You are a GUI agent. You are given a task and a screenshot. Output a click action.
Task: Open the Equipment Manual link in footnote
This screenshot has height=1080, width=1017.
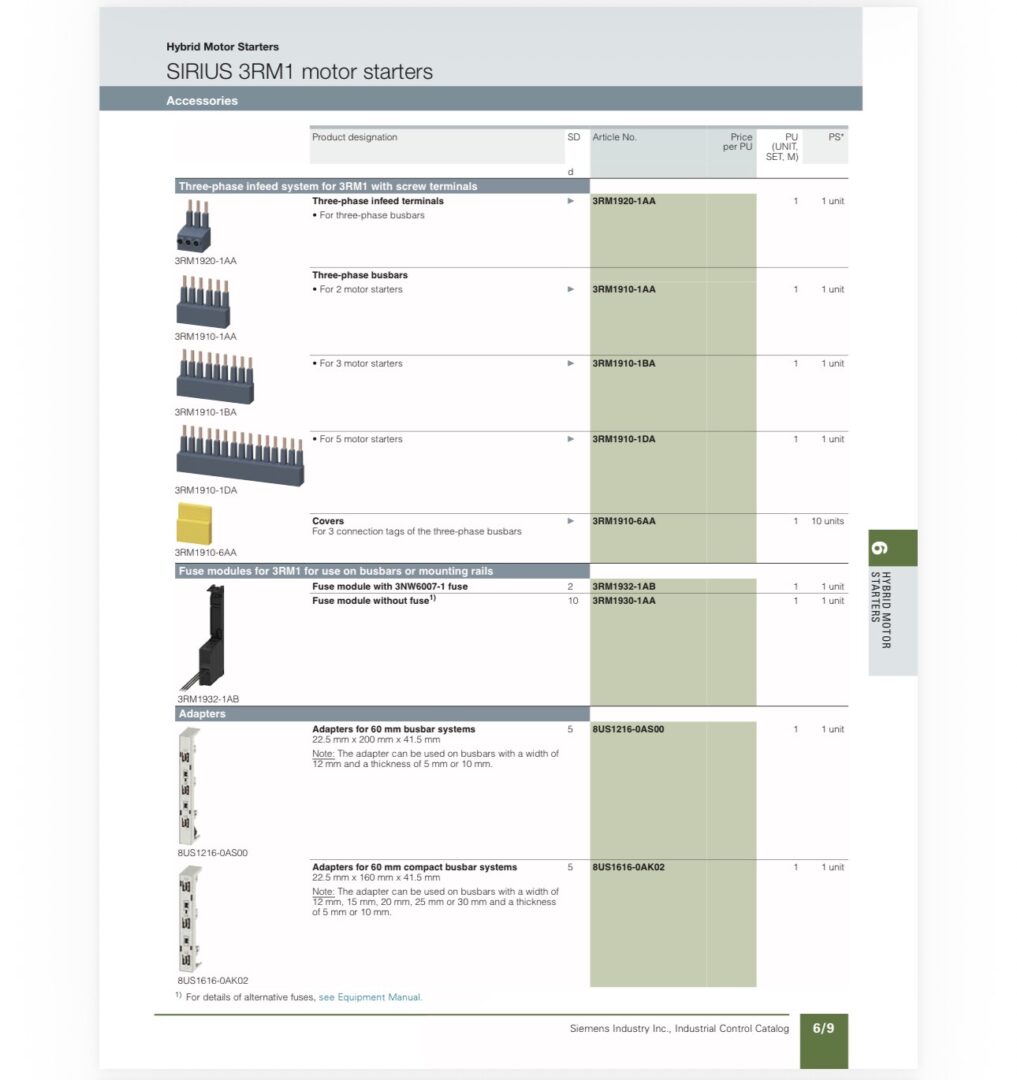coord(370,997)
